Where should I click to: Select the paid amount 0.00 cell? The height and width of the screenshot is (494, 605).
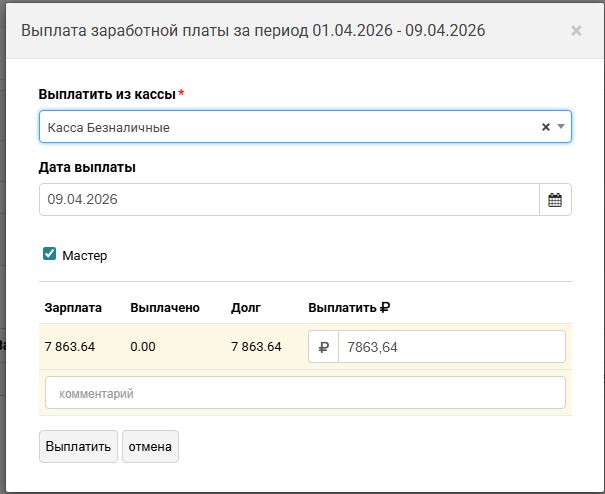(x=143, y=347)
